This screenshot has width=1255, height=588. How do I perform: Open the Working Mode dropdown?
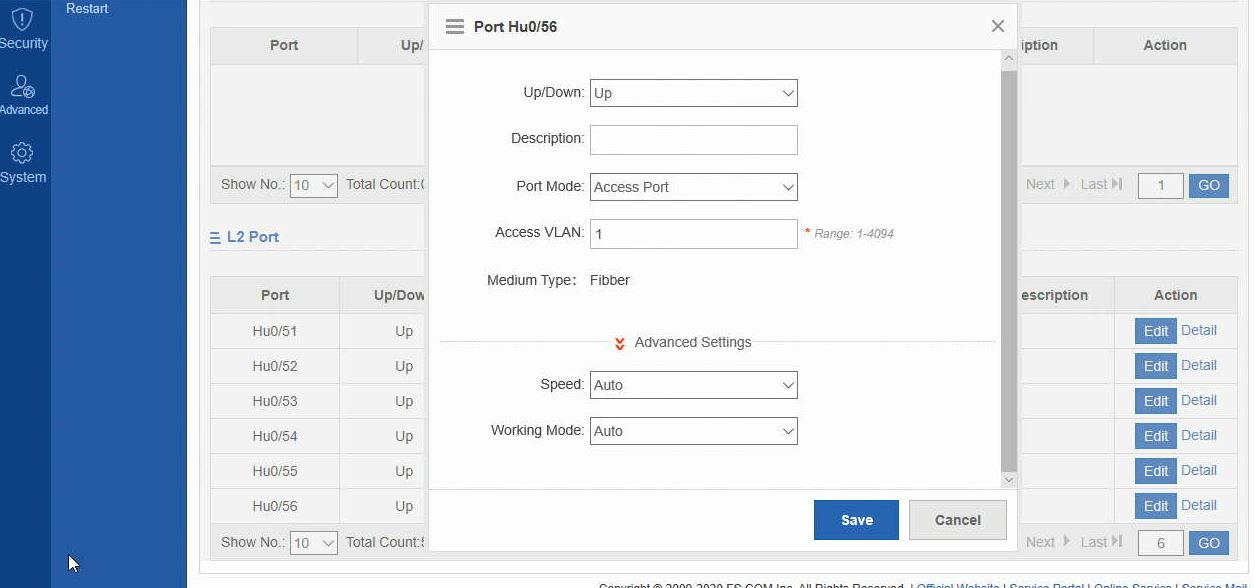[x=693, y=431]
